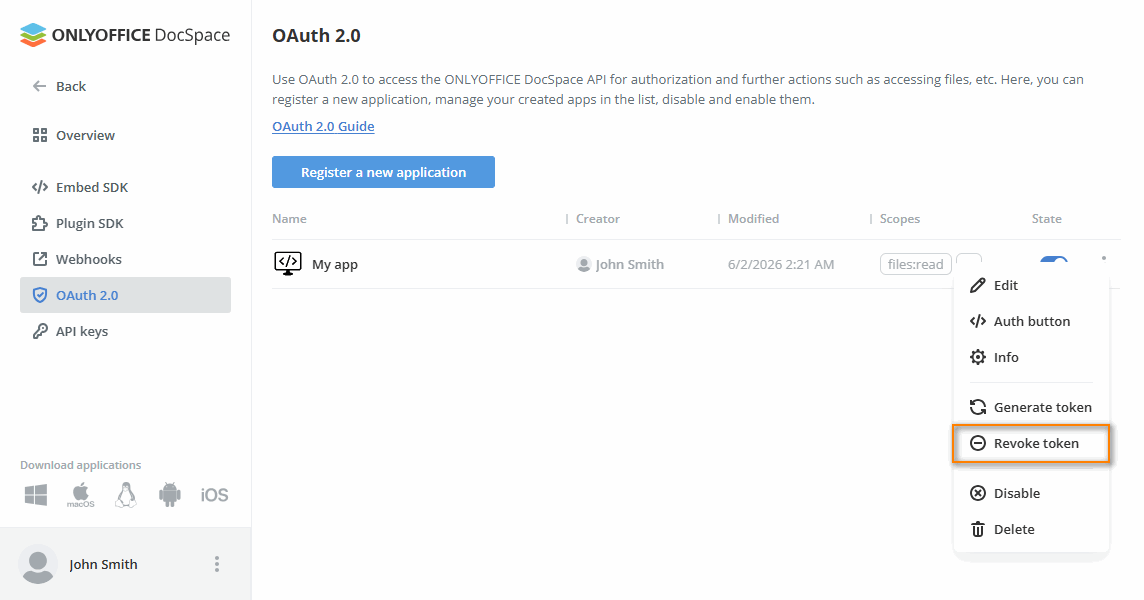Open profile options three-dot menu

point(217,564)
